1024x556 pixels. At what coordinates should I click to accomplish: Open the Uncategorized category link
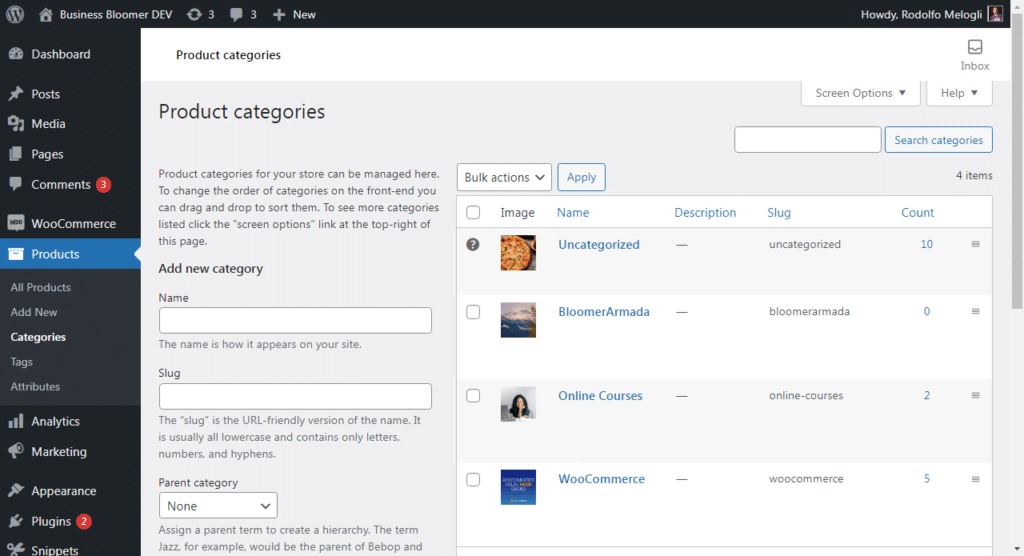599,244
